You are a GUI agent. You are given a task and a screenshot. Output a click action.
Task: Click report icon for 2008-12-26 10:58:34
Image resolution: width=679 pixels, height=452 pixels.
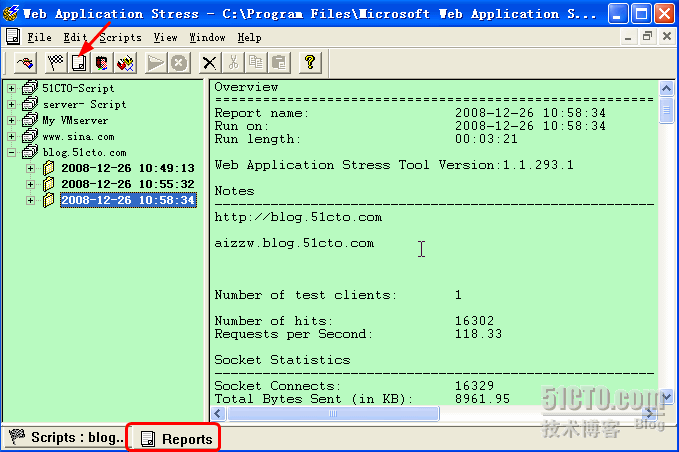tap(48, 200)
